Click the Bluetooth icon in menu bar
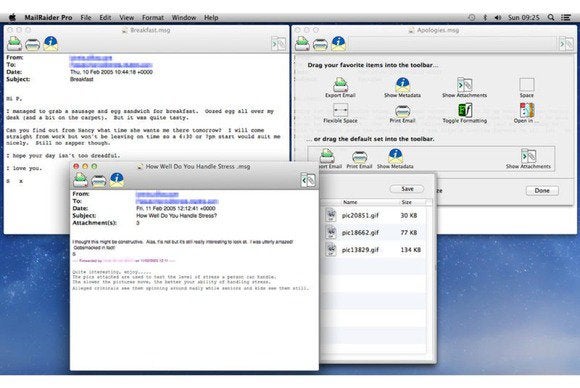 [485, 17]
